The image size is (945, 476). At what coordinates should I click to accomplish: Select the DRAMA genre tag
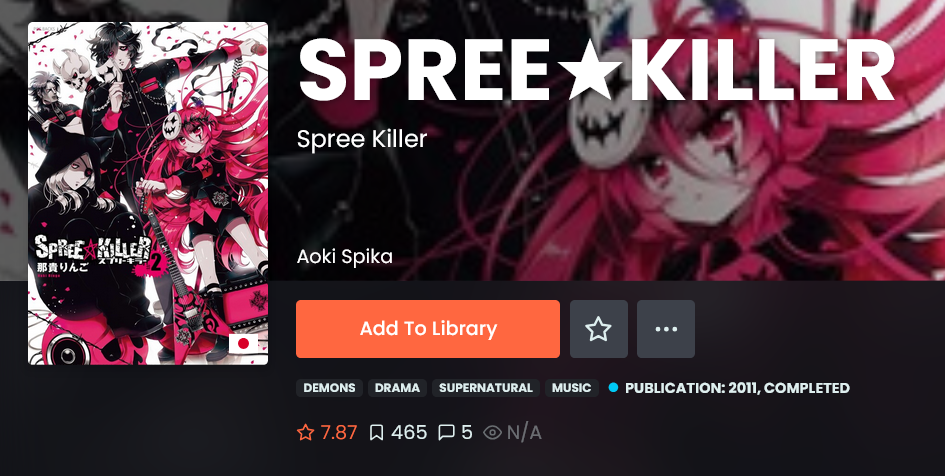click(x=397, y=388)
